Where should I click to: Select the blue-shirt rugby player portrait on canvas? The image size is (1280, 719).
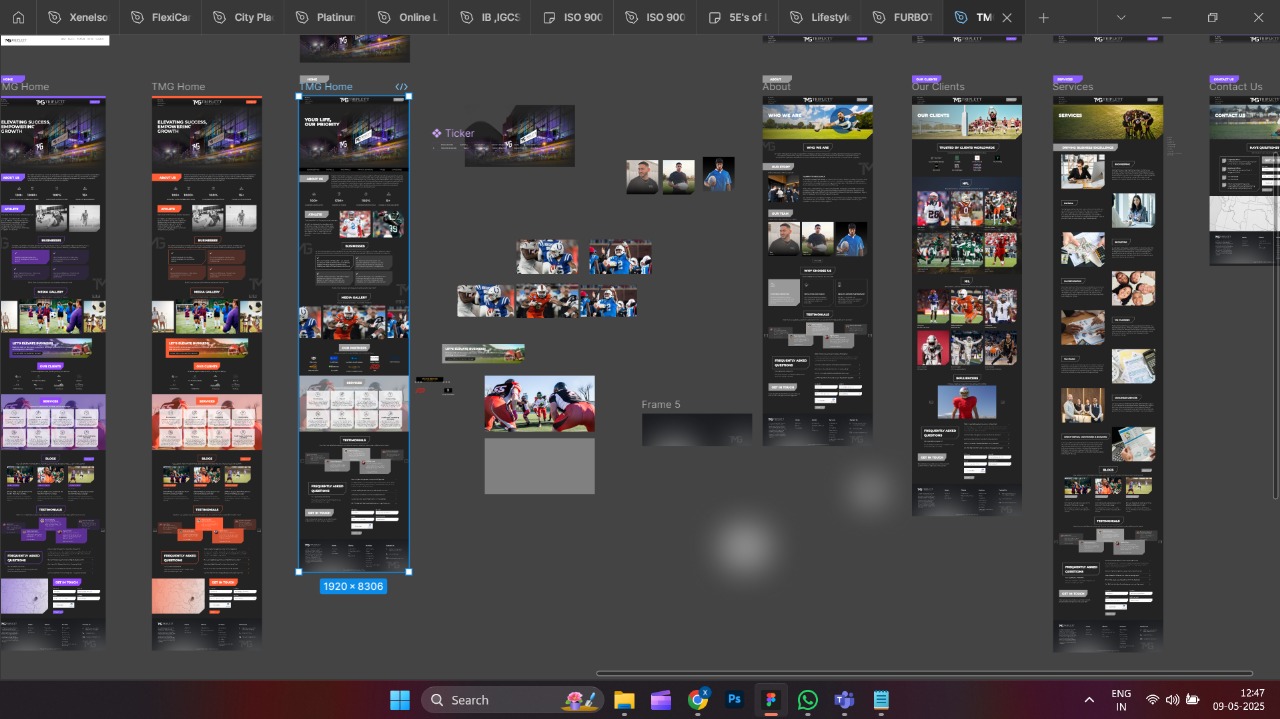pos(718,174)
